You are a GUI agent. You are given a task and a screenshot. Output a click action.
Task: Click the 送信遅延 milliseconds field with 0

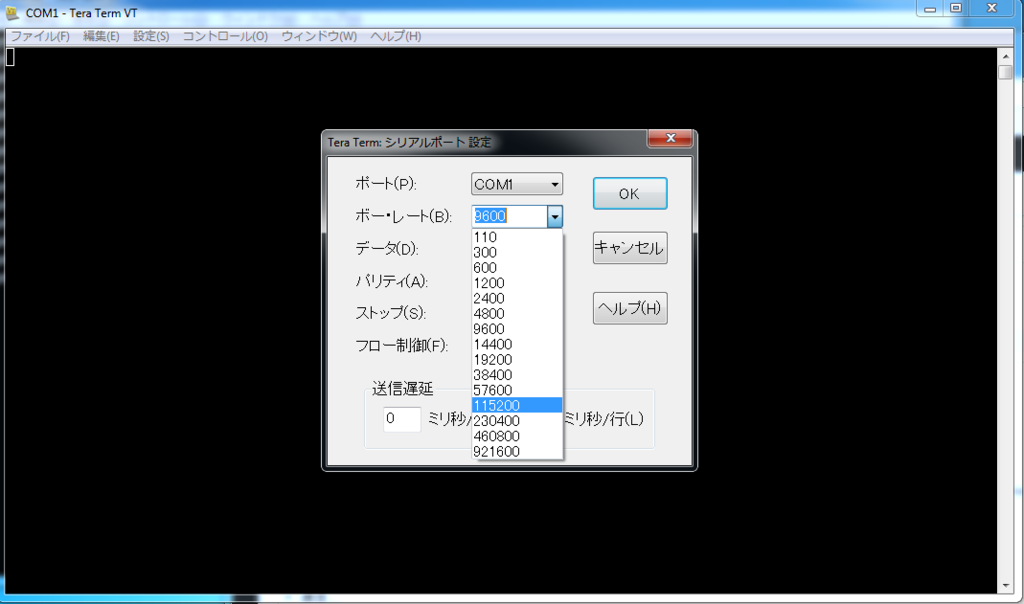coord(402,419)
